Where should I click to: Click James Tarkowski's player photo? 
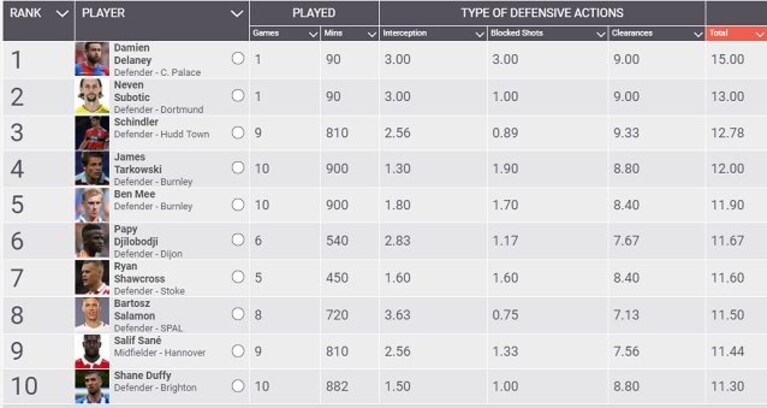tap(92, 168)
